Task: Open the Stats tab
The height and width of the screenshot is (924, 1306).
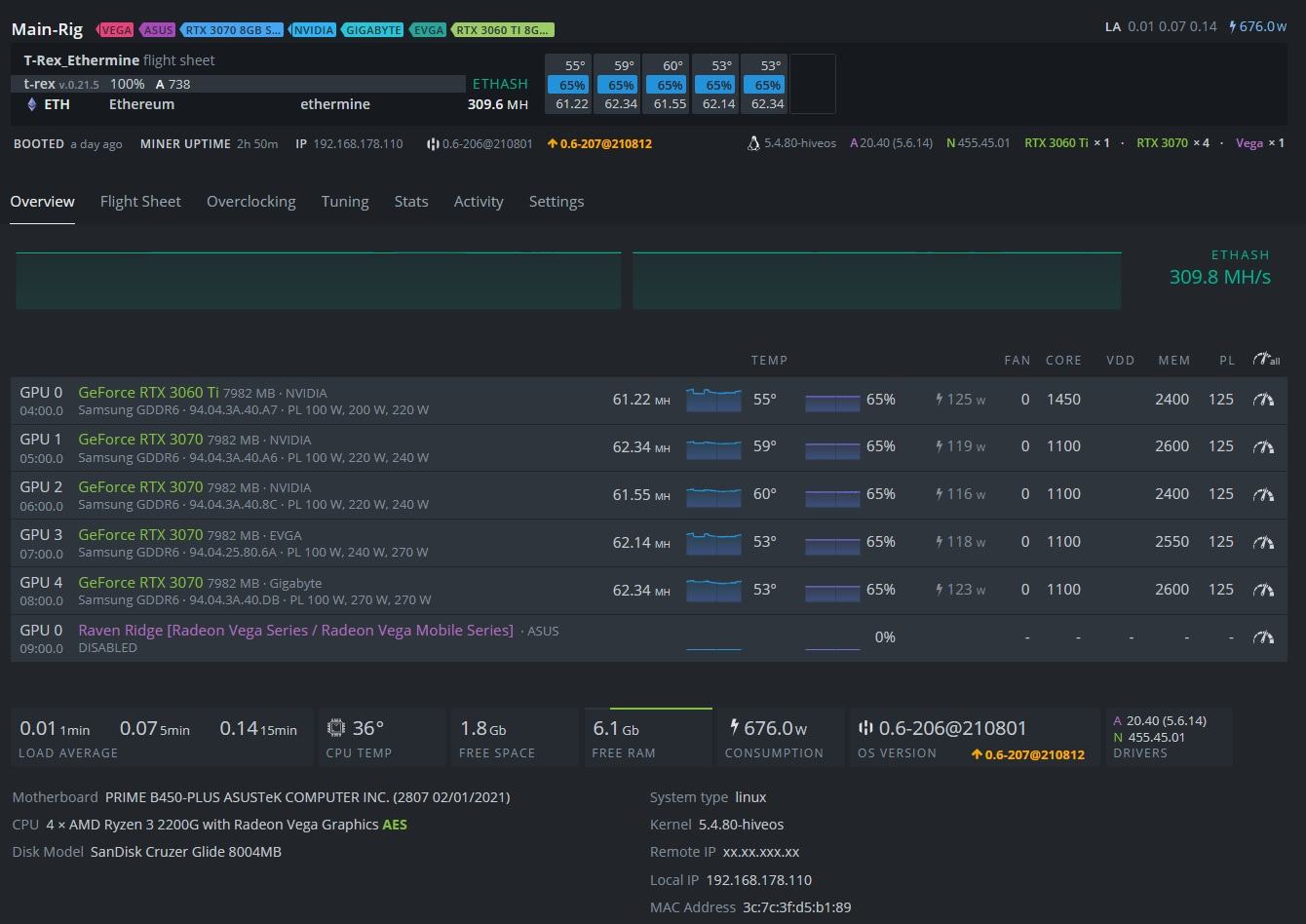Action: (x=411, y=202)
